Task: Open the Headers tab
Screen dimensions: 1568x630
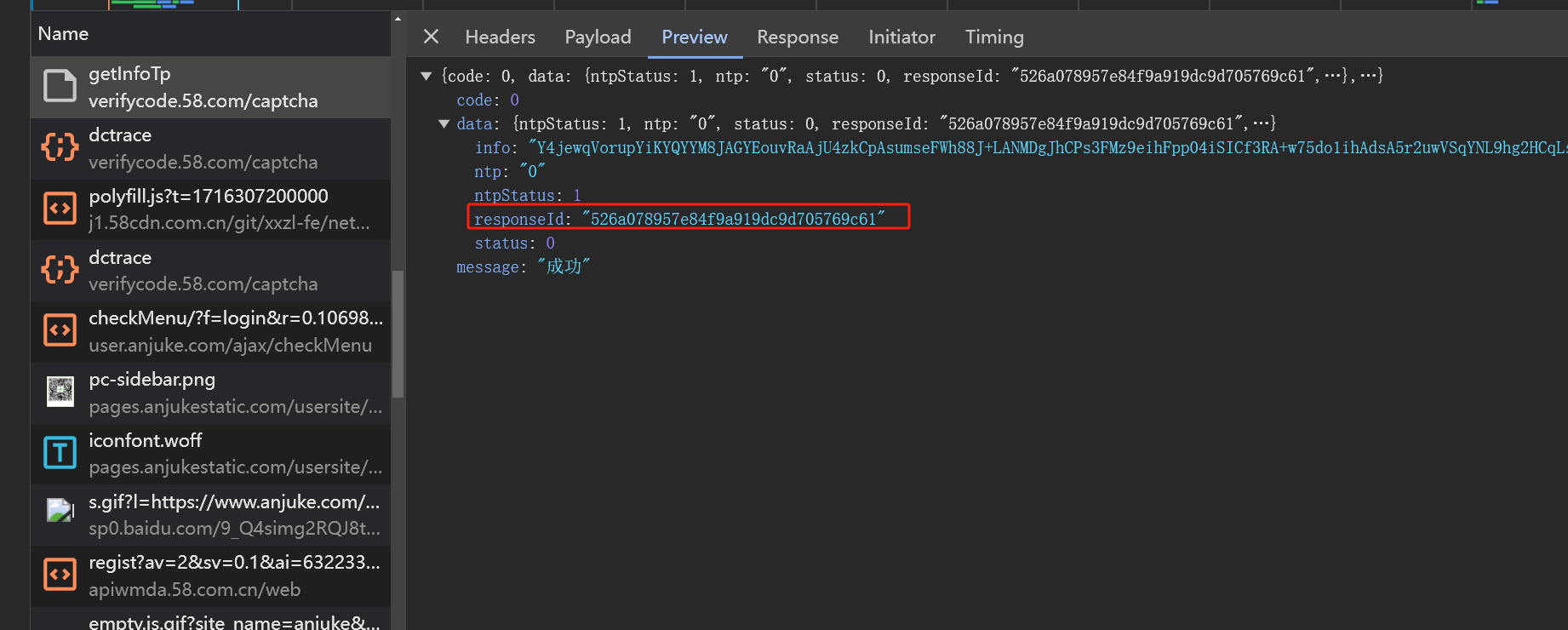Action: pyautogui.click(x=500, y=37)
